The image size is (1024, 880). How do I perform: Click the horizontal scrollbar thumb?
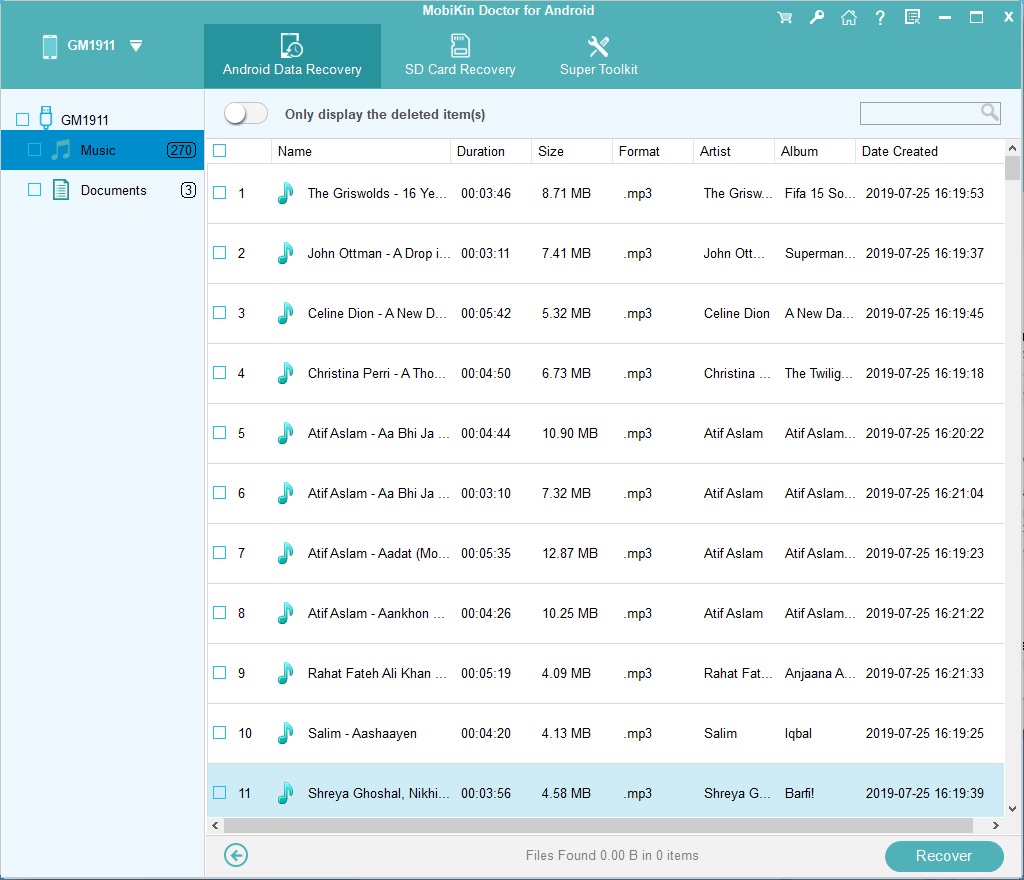click(x=598, y=826)
